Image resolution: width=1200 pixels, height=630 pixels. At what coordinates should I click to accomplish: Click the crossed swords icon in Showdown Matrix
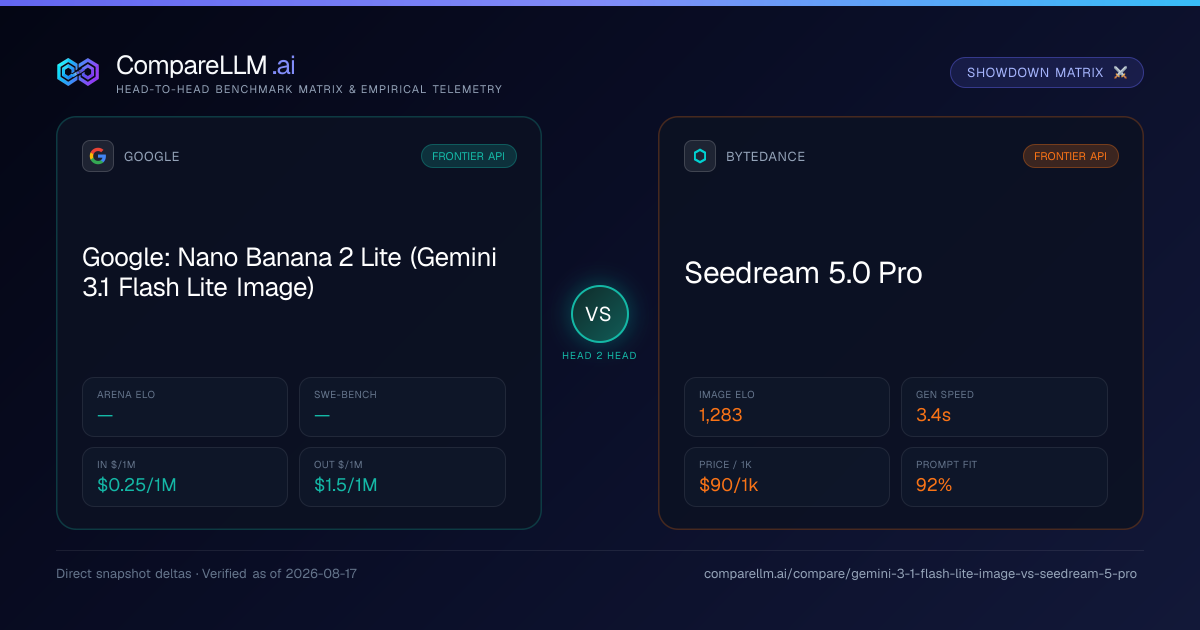(x=1120, y=73)
